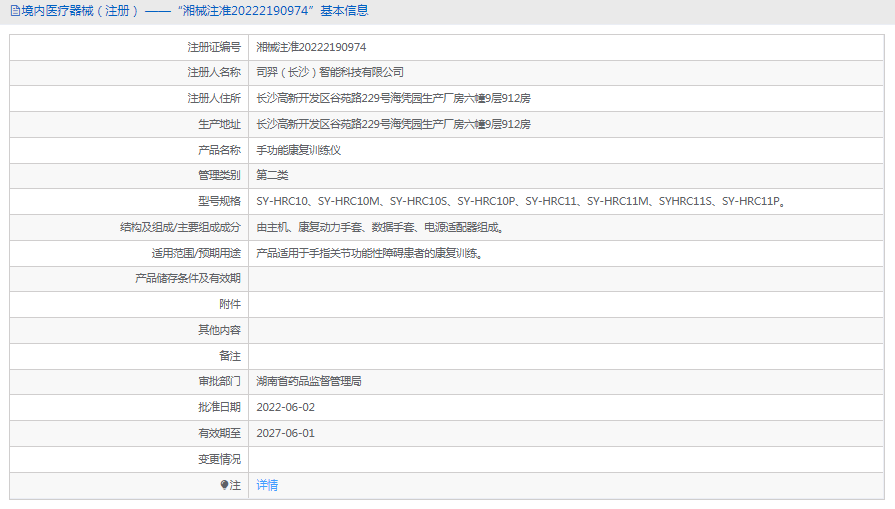Select approval date 2022-06-02
Viewport: 895px width, 509px height.
(285, 407)
